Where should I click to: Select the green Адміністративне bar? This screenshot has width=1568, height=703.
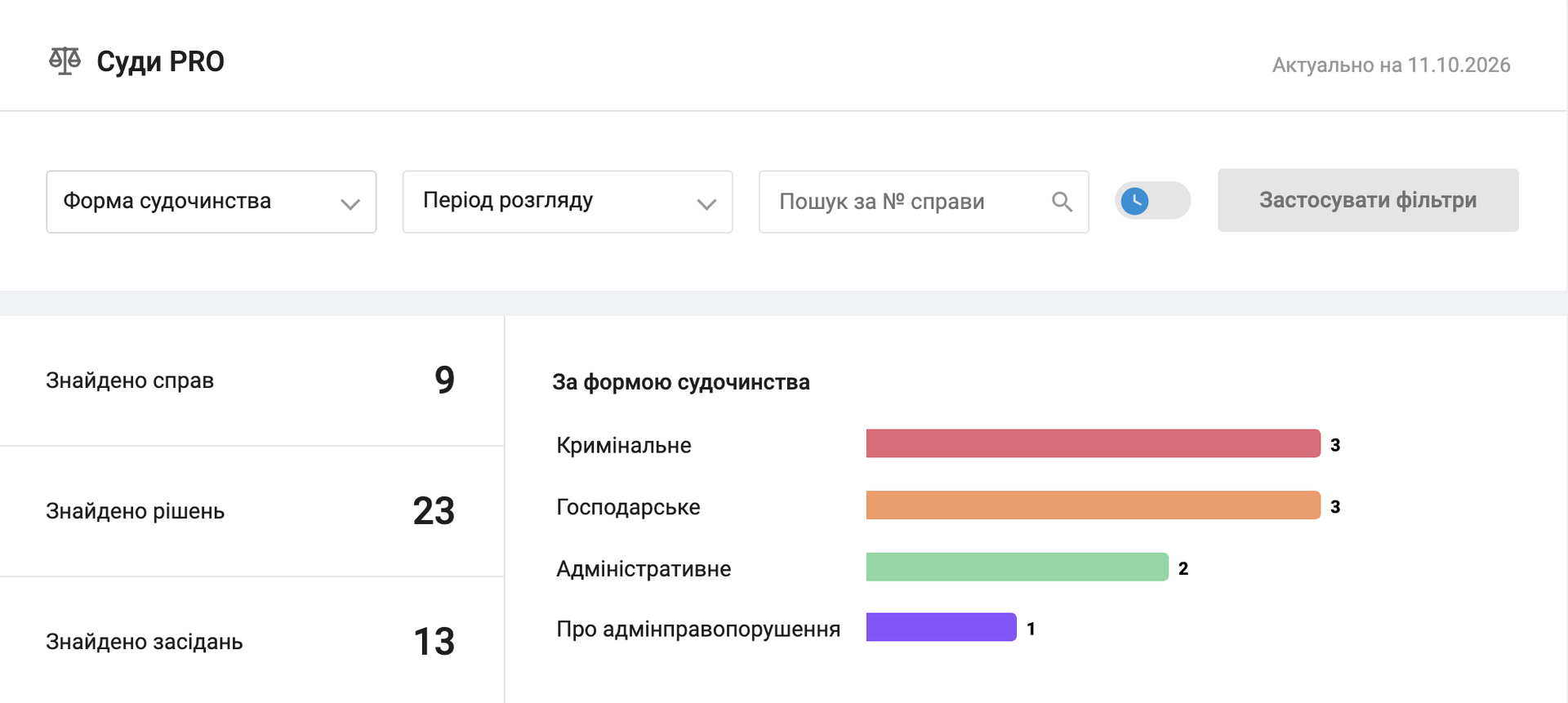pyautogui.click(x=1018, y=567)
